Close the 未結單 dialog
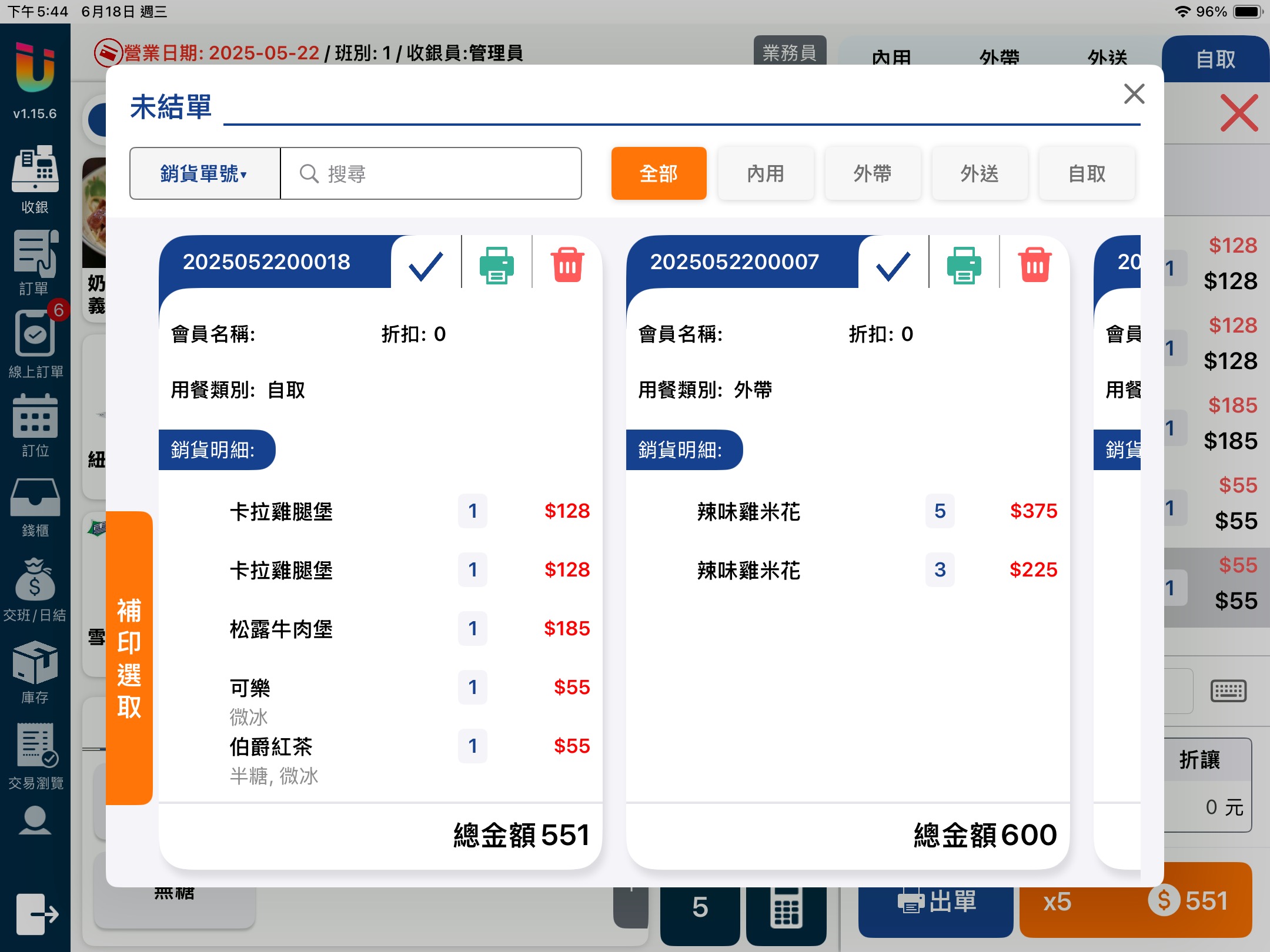This screenshot has width=1270, height=952. (1134, 94)
